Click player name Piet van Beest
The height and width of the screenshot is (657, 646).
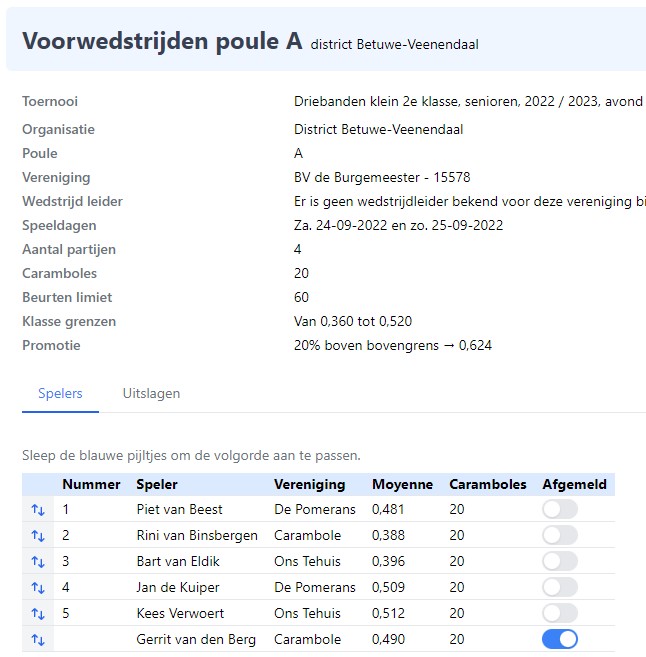179,510
